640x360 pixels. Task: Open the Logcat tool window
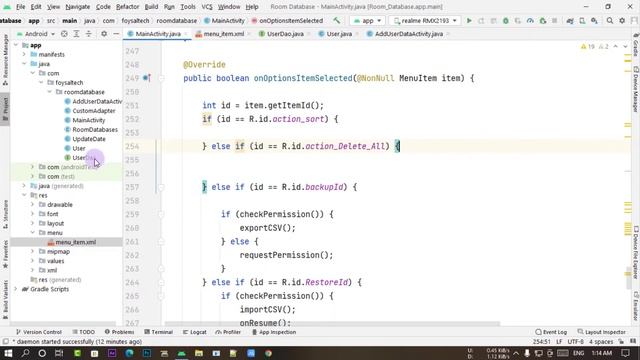[x=195, y=332]
